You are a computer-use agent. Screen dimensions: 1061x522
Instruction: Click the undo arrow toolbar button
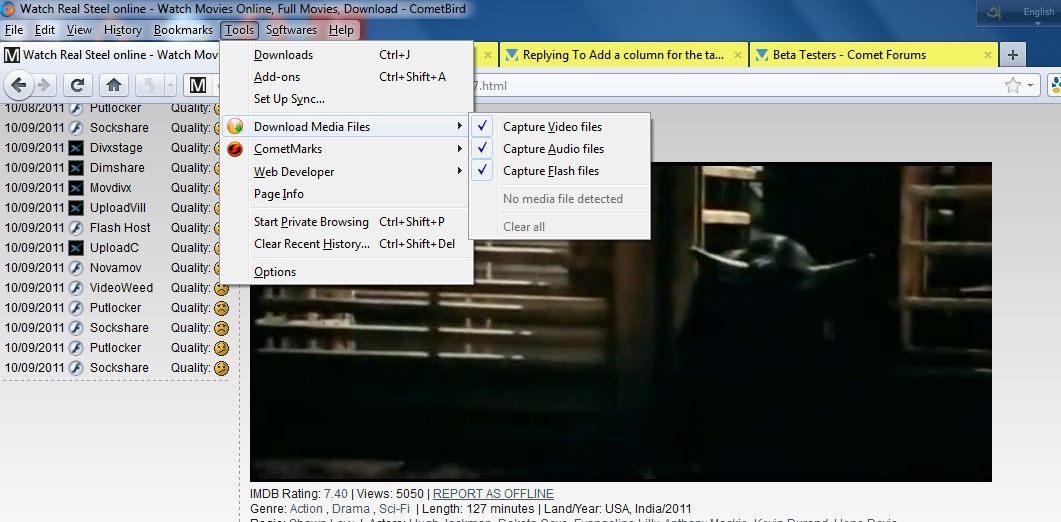click(149, 85)
